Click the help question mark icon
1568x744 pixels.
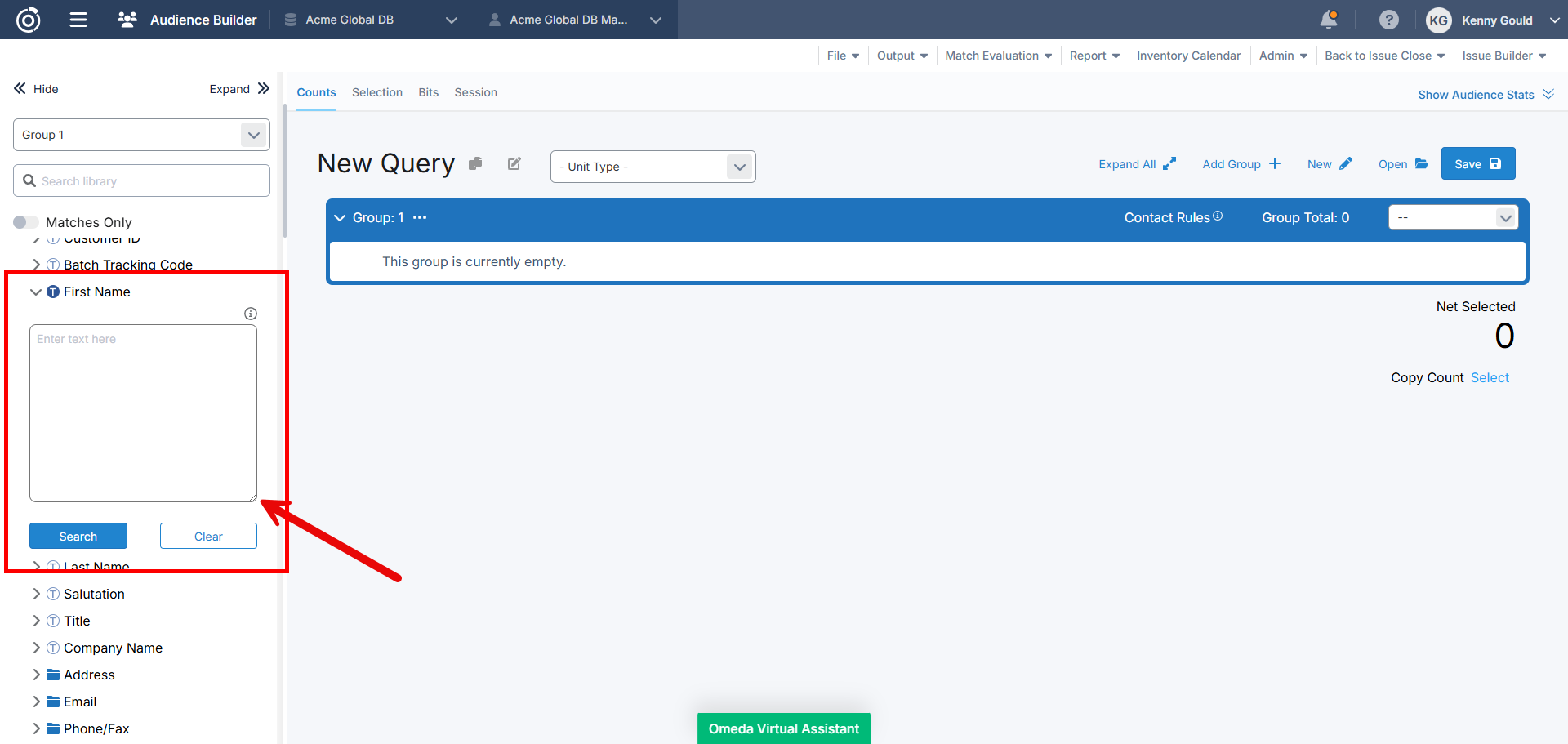click(x=1388, y=20)
